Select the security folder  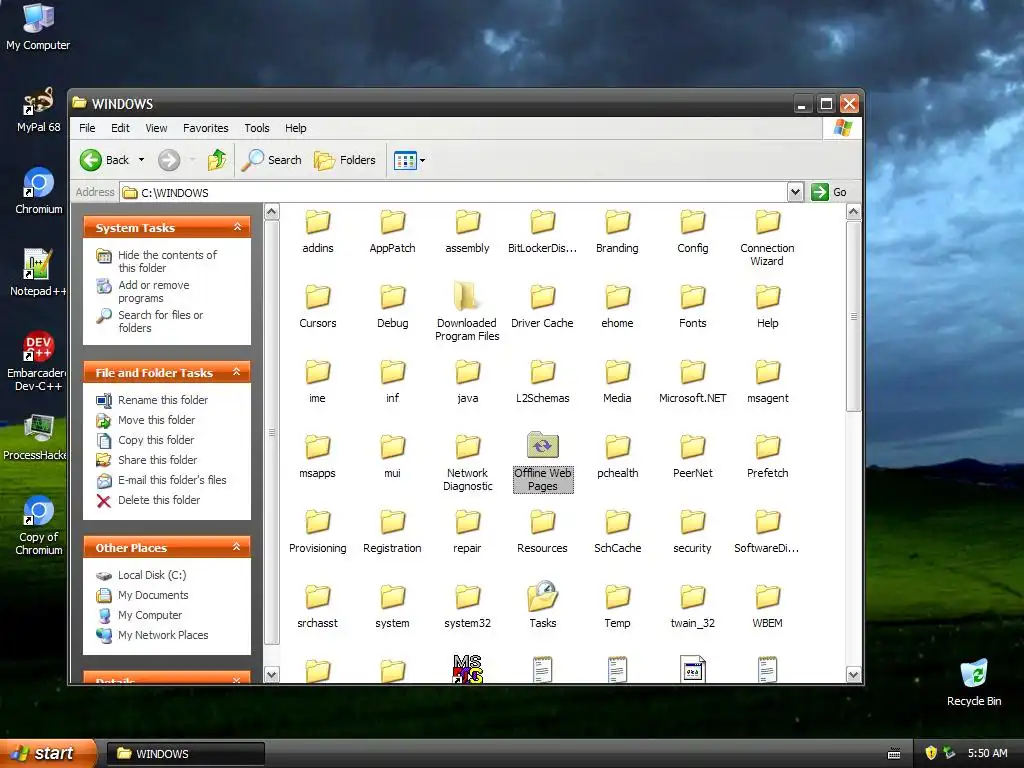click(x=693, y=532)
